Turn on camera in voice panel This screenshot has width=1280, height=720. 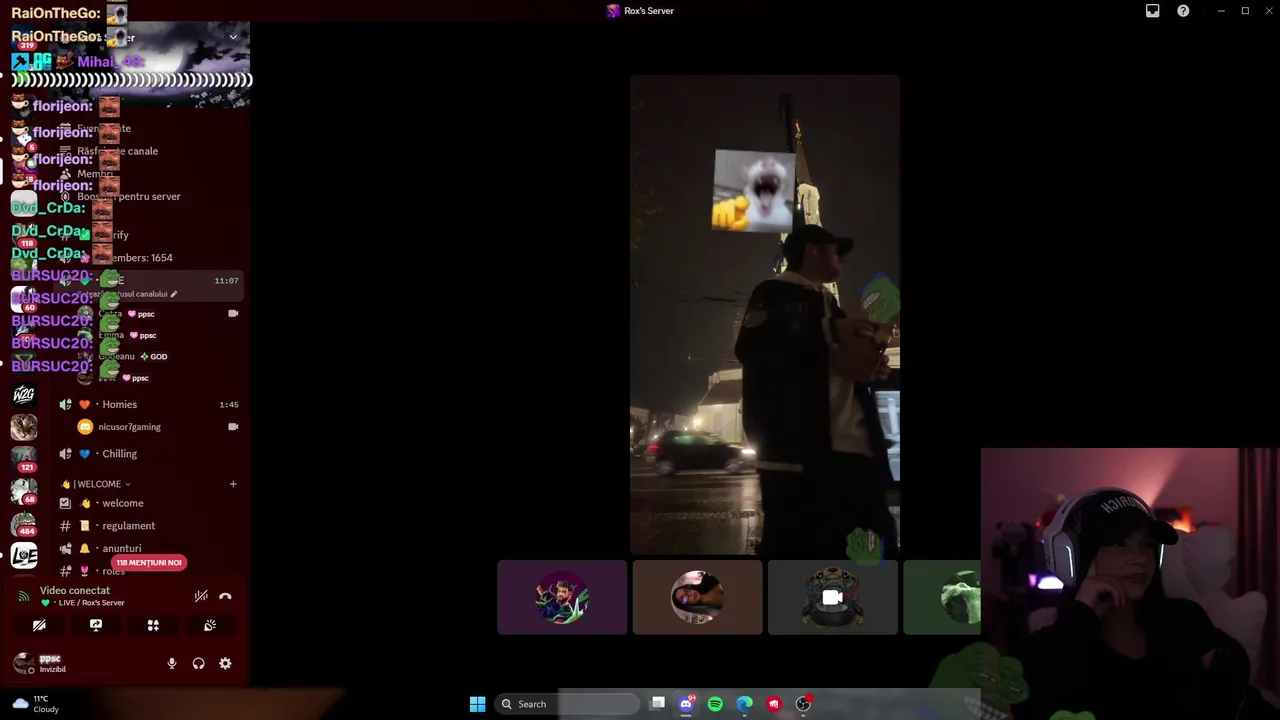[x=39, y=625]
